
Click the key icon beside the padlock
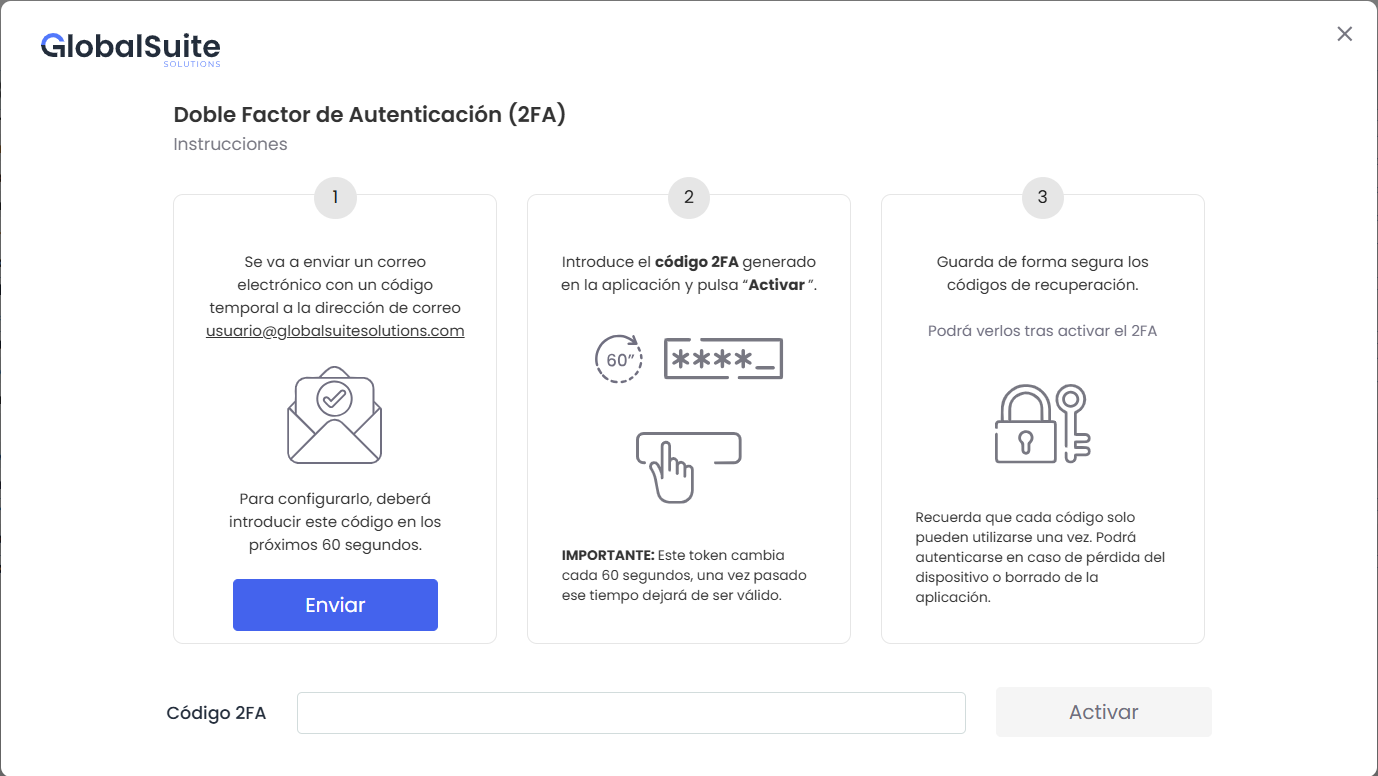click(1074, 422)
